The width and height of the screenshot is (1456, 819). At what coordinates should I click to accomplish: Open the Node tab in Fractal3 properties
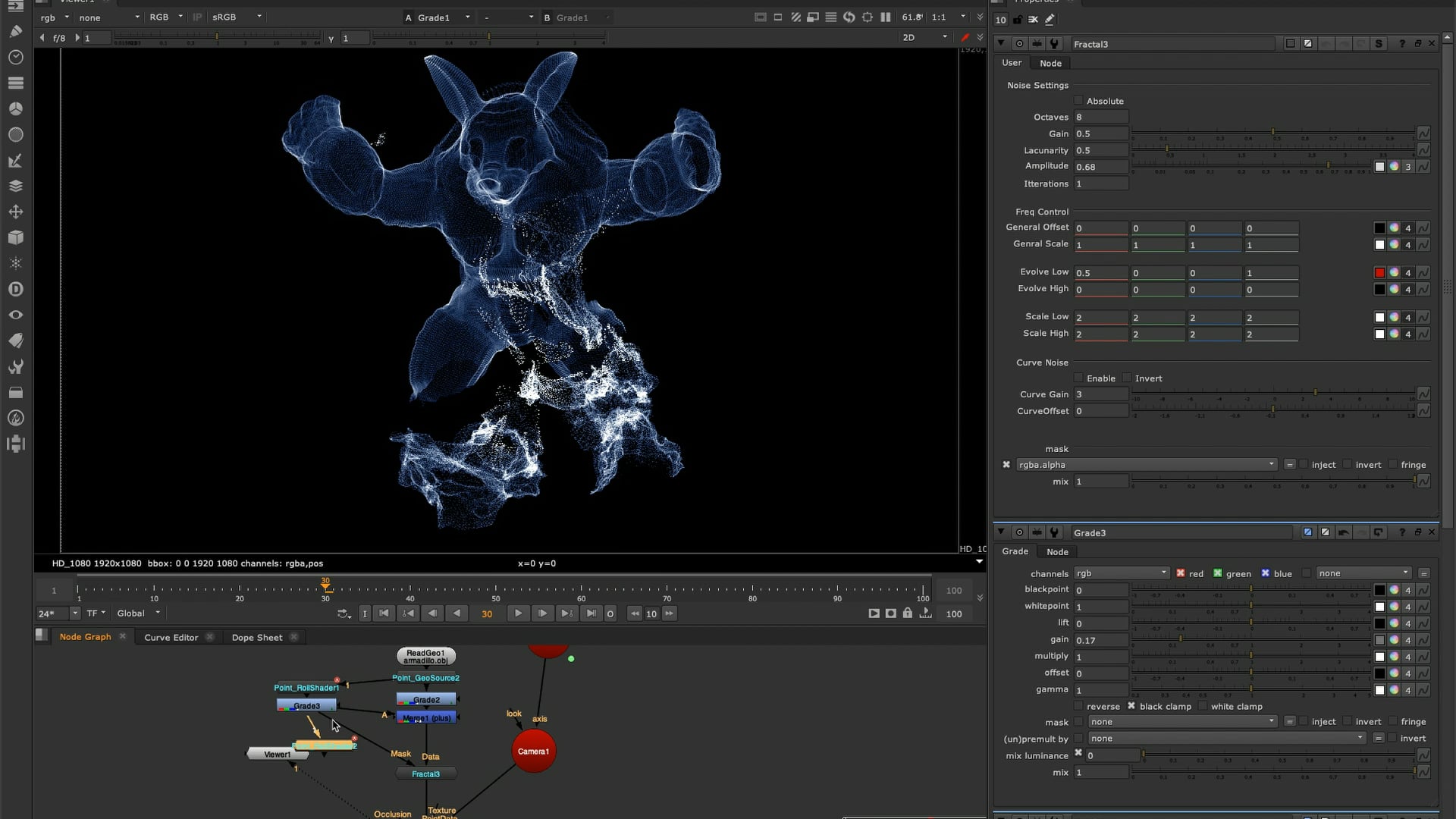click(1050, 63)
